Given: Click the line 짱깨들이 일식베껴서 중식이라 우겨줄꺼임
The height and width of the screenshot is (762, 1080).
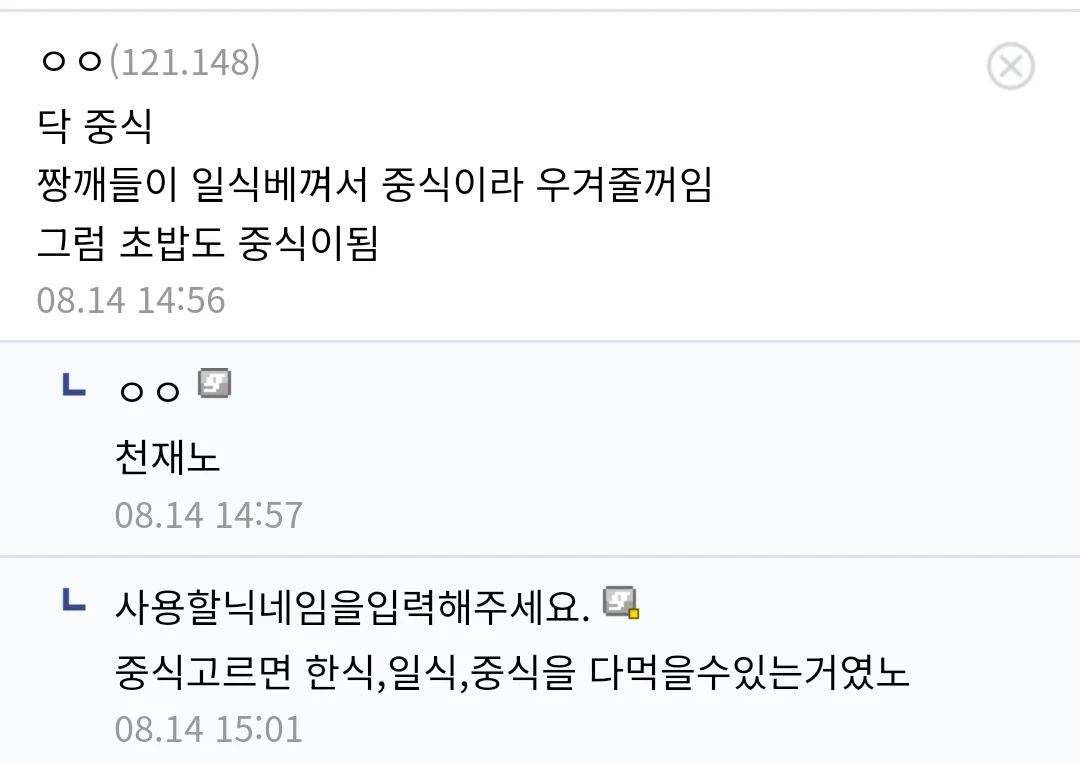Looking at the screenshot, I should 374,185.
